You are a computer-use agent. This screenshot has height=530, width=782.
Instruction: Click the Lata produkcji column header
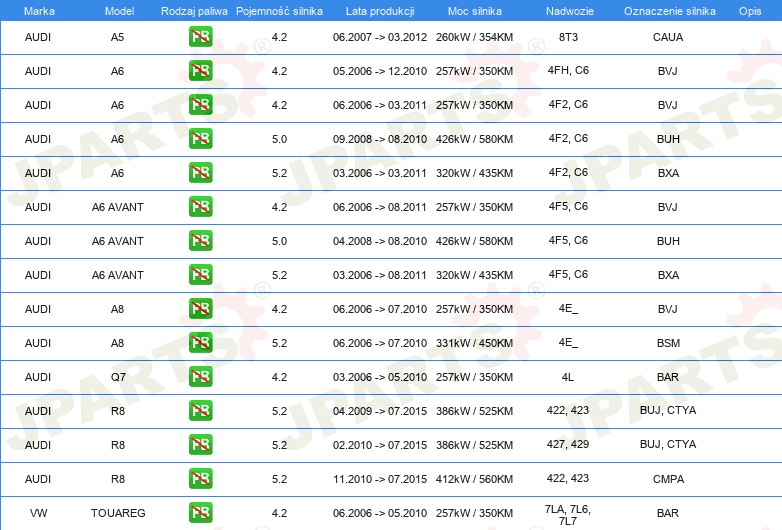379,10
